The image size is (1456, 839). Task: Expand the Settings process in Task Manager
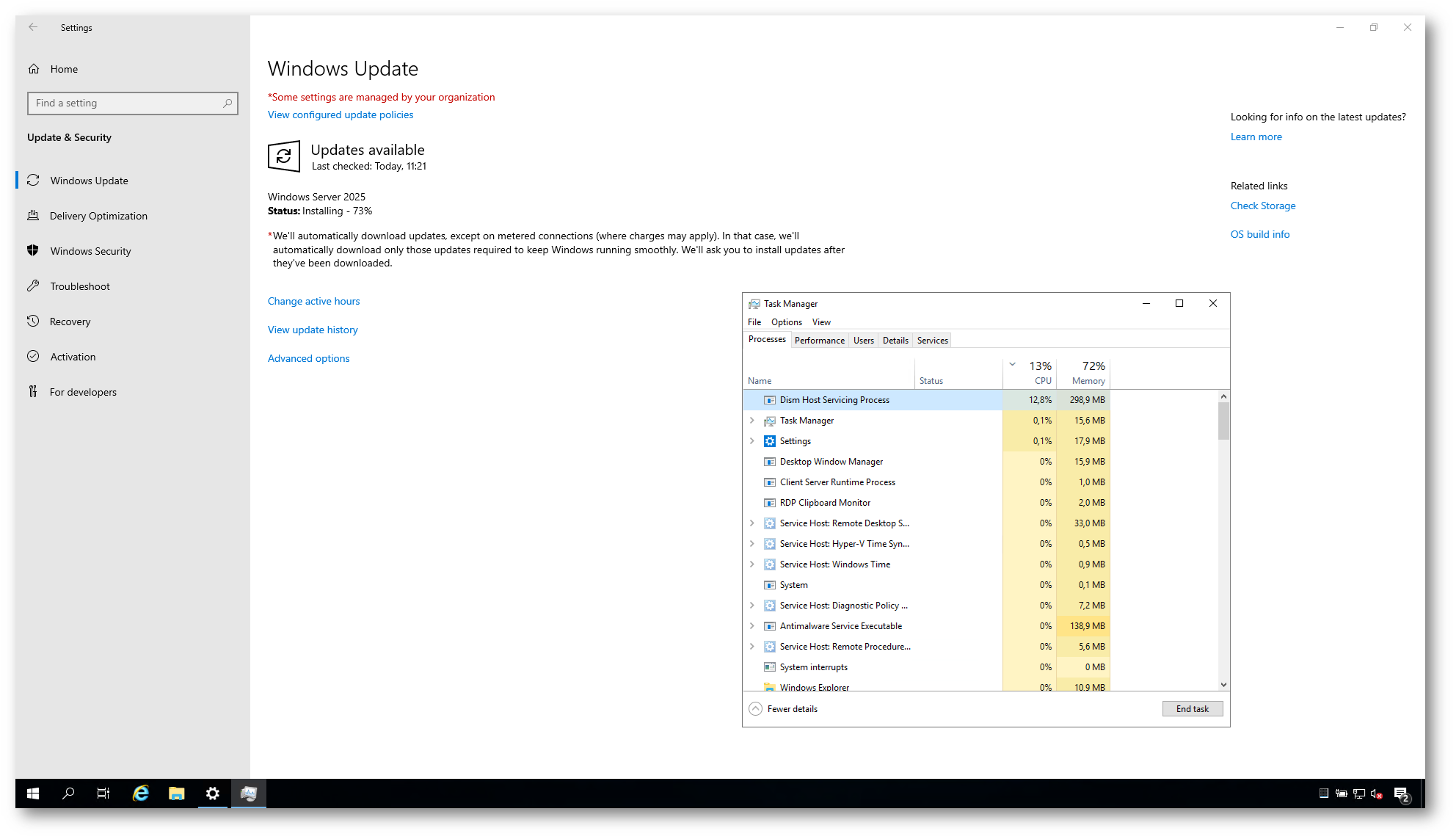(752, 441)
